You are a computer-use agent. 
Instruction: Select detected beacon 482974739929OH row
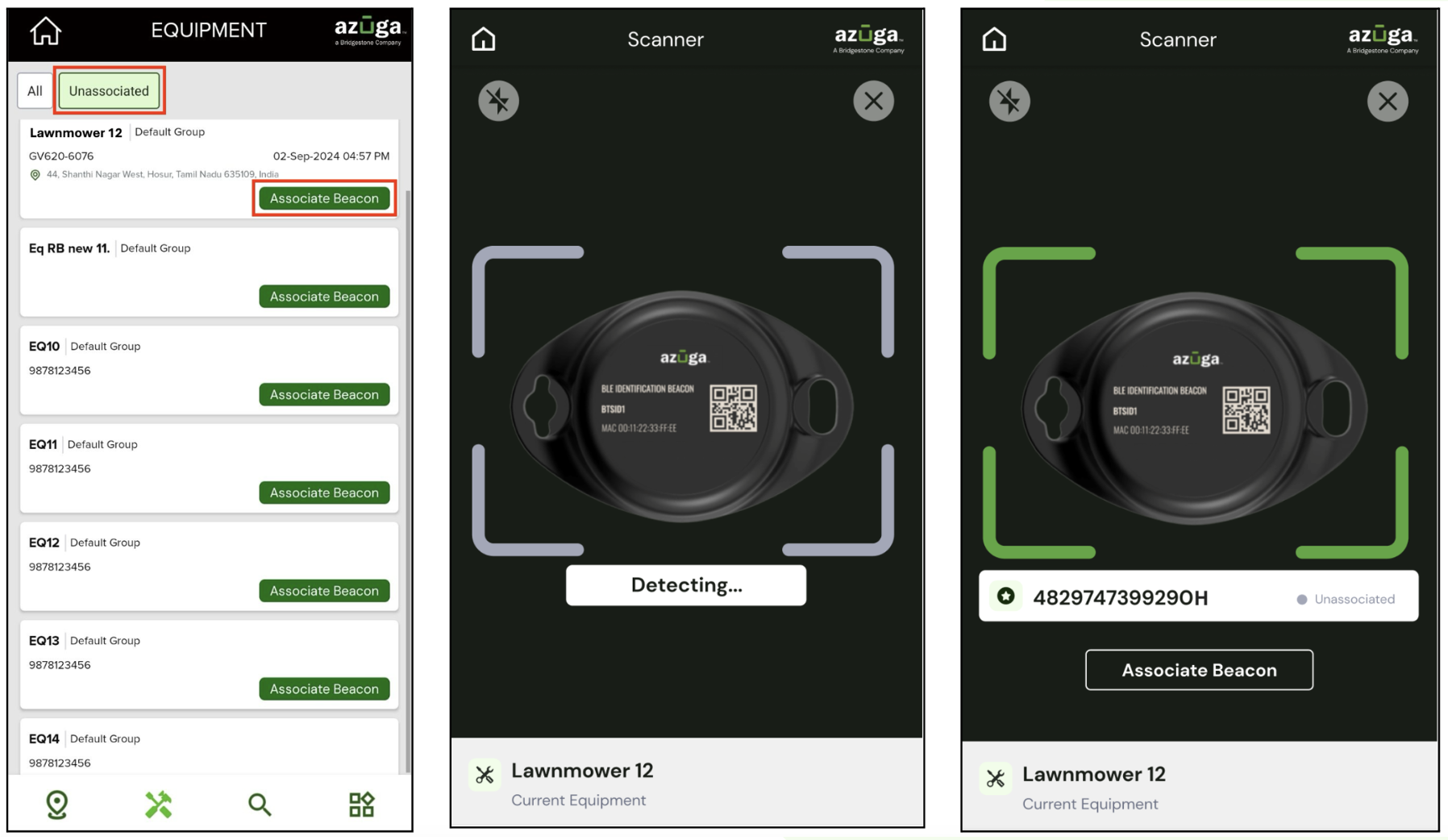point(1198,597)
